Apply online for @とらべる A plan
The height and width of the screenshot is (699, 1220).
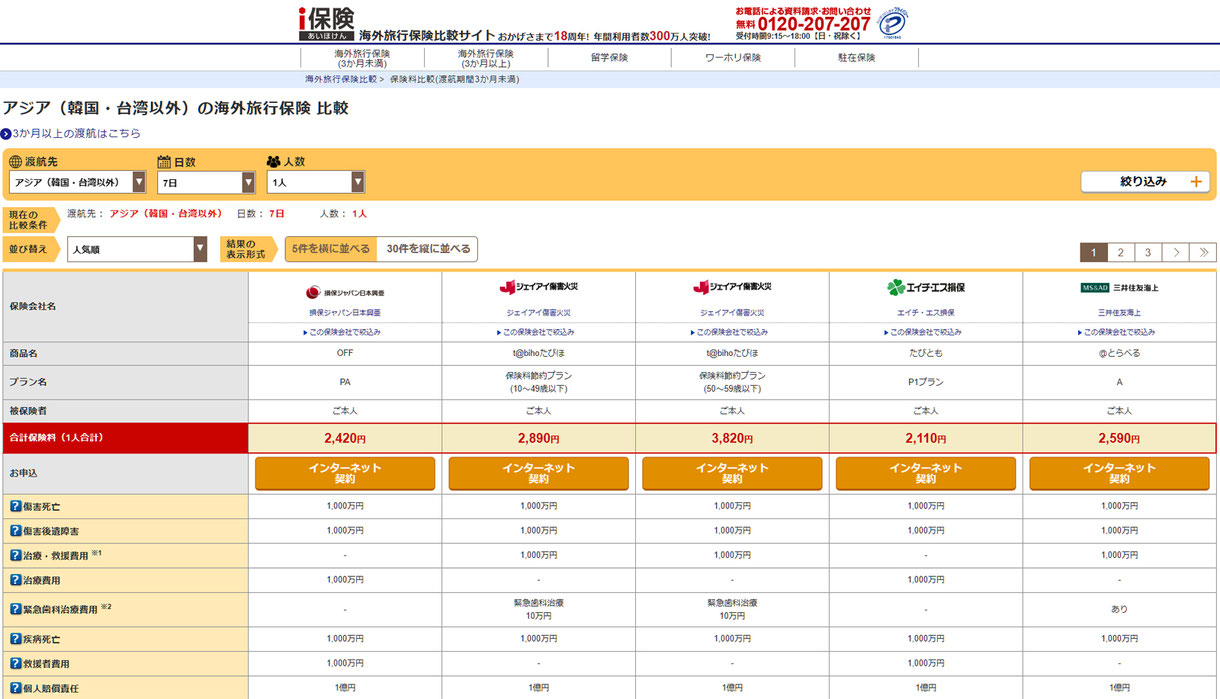point(1119,473)
